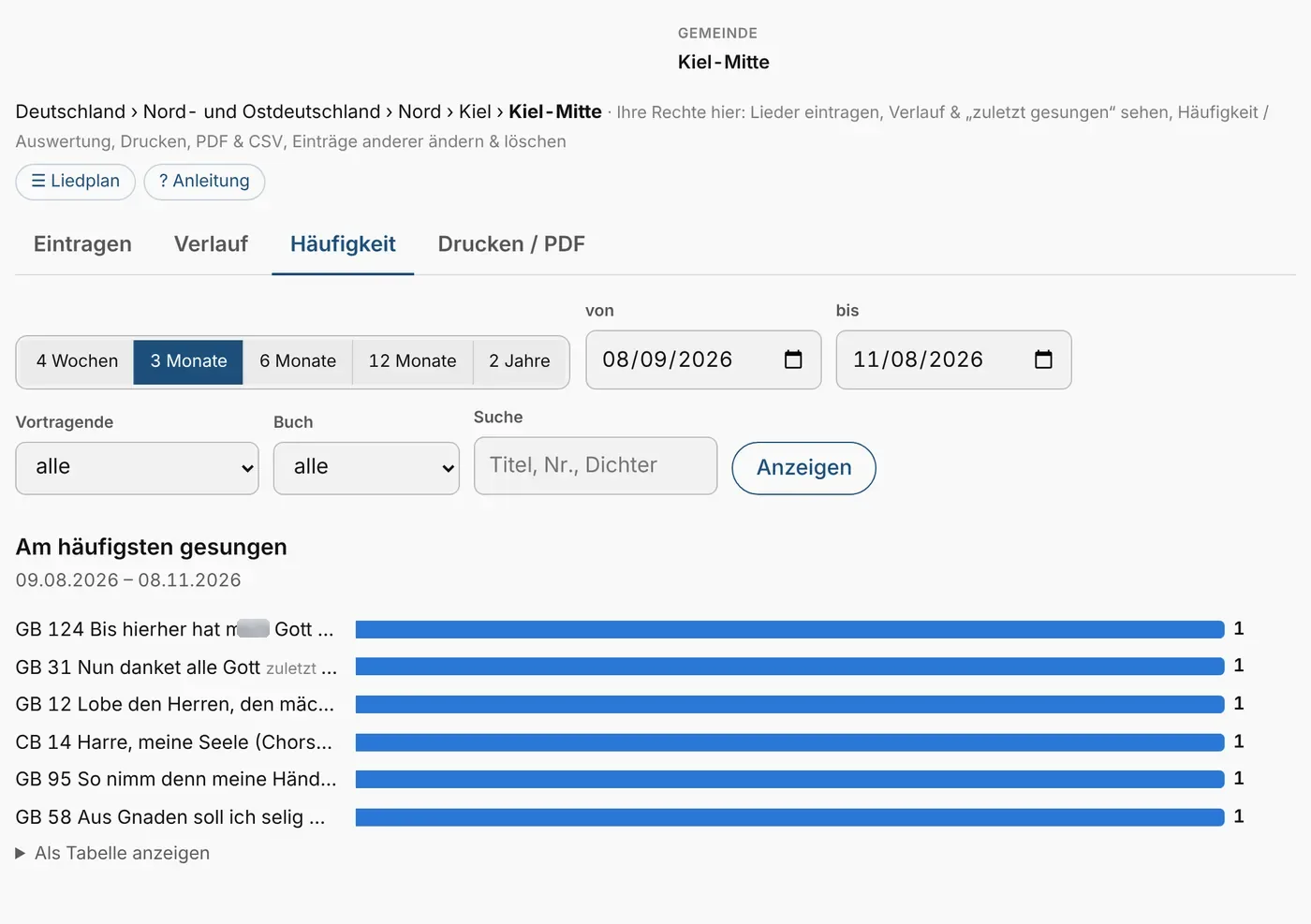Click 'GB 95 So nimm denn meine' entry

(176, 779)
